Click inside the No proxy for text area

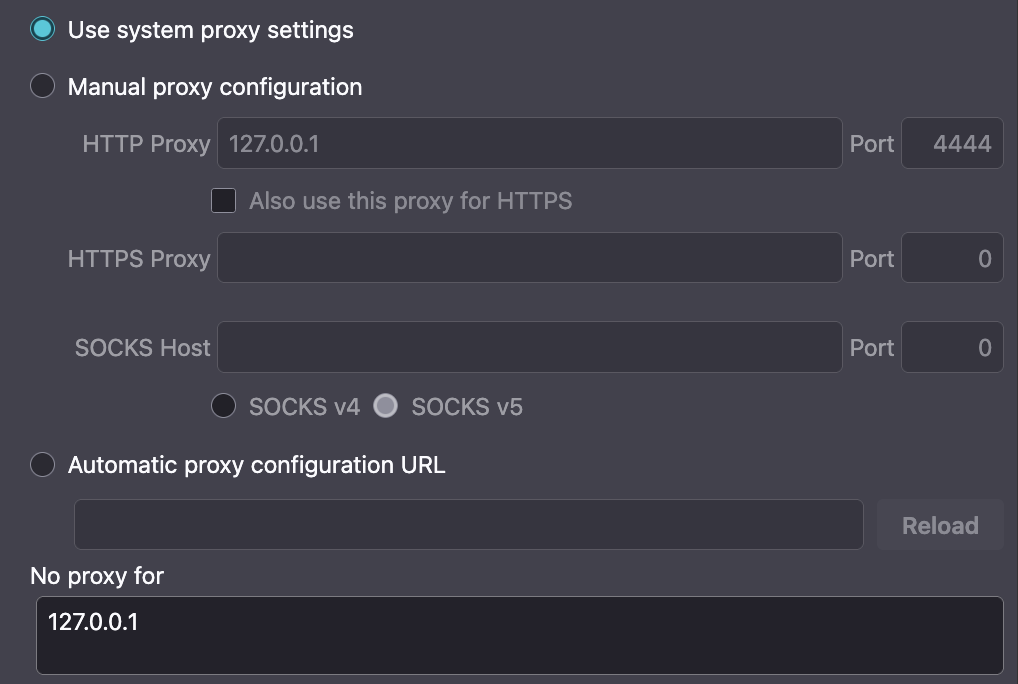(519, 635)
